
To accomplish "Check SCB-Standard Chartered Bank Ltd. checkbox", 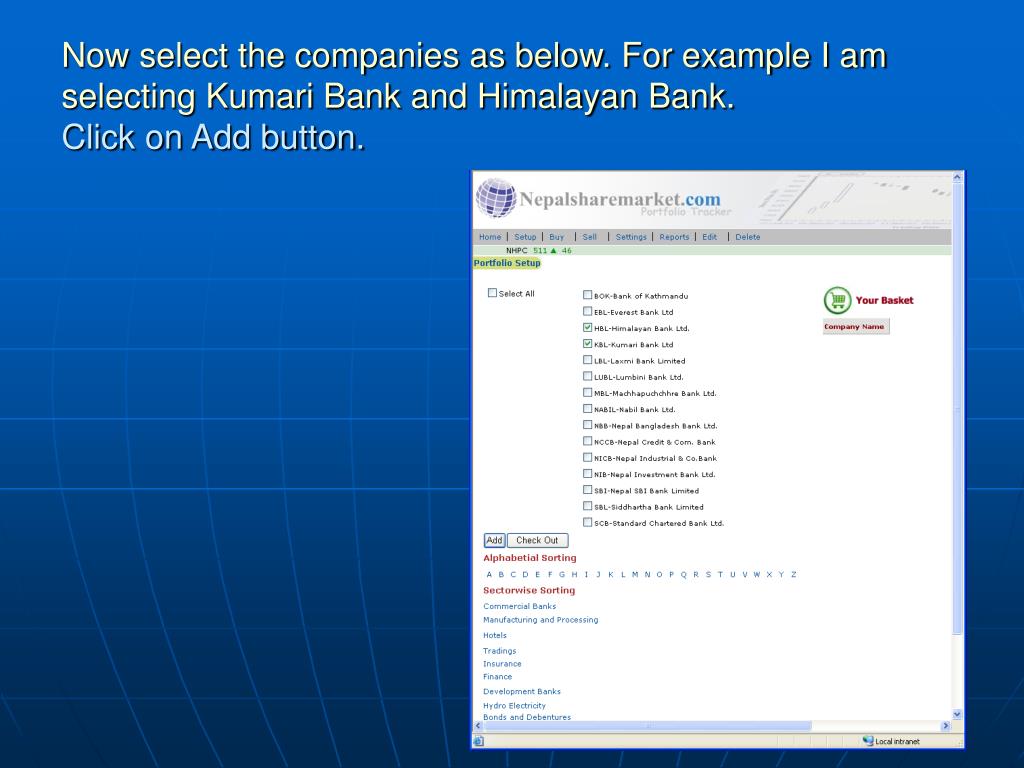I will pyautogui.click(x=587, y=522).
